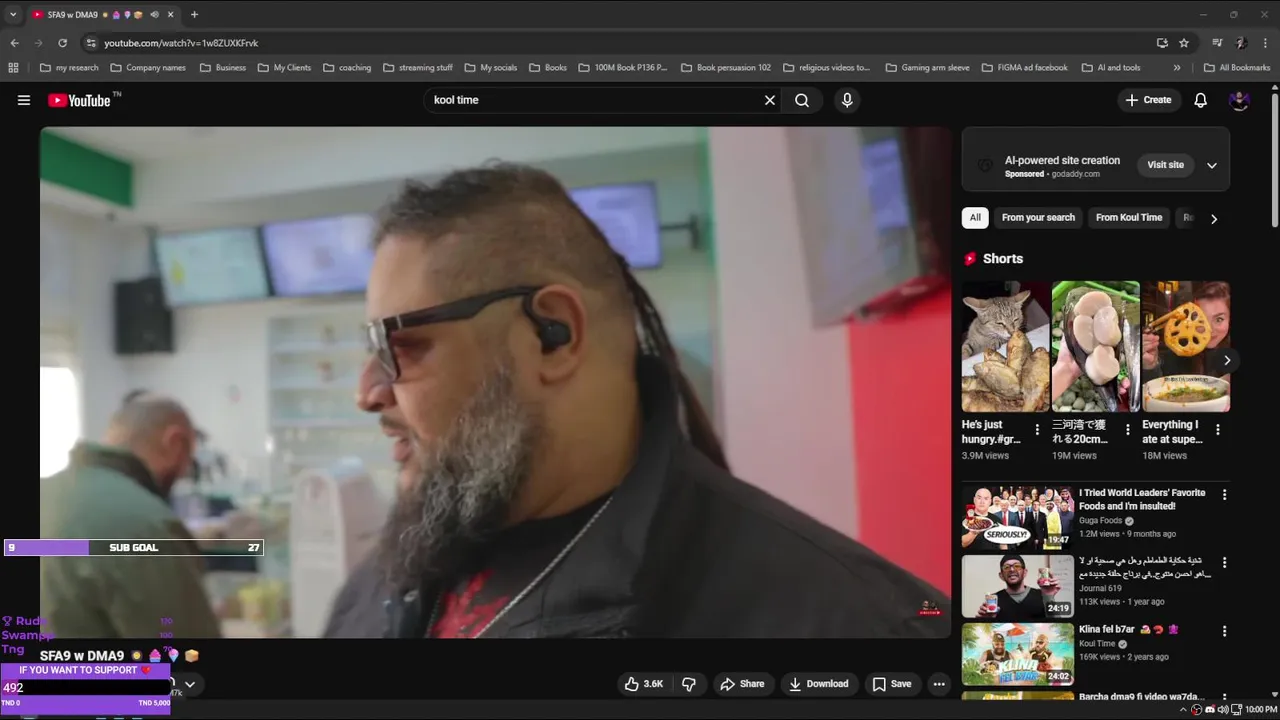Reload the page with the refresh icon
The height and width of the screenshot is (720, 1280).
tap(62, 43)
